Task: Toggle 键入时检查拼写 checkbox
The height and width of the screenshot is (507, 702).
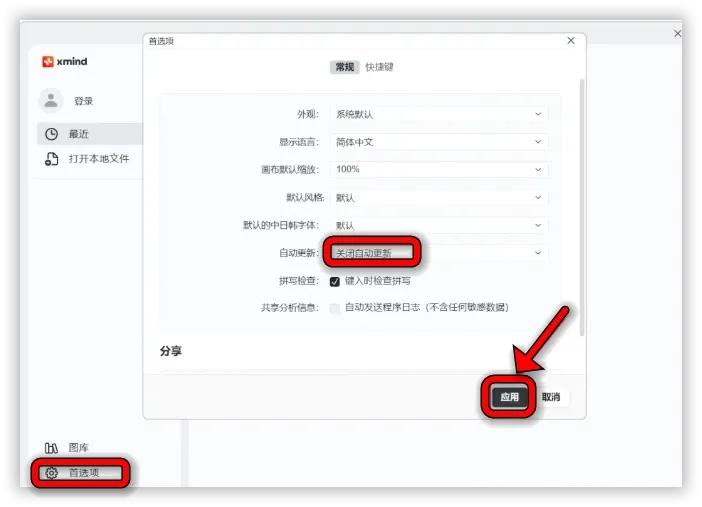Action: tap(336, 282)
